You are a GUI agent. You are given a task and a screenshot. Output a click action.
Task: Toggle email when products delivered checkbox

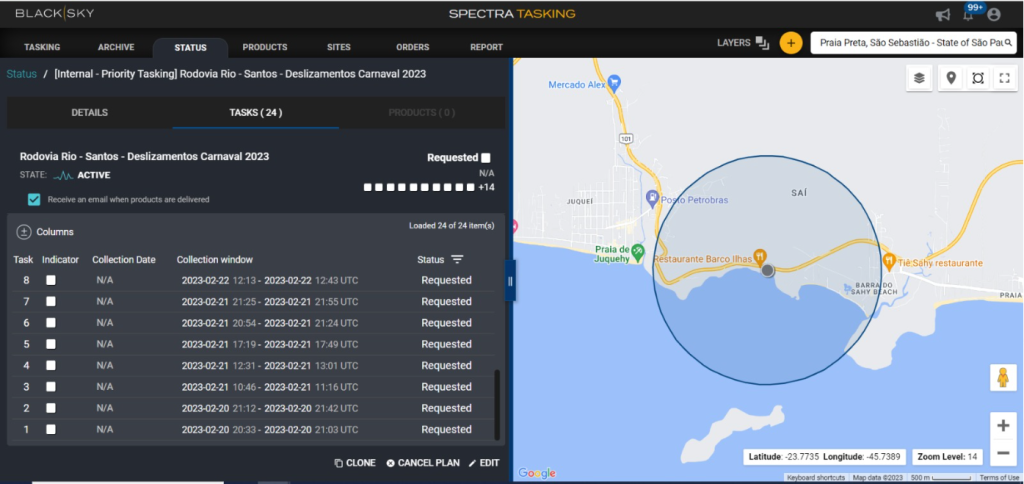[x=34, y=199]
